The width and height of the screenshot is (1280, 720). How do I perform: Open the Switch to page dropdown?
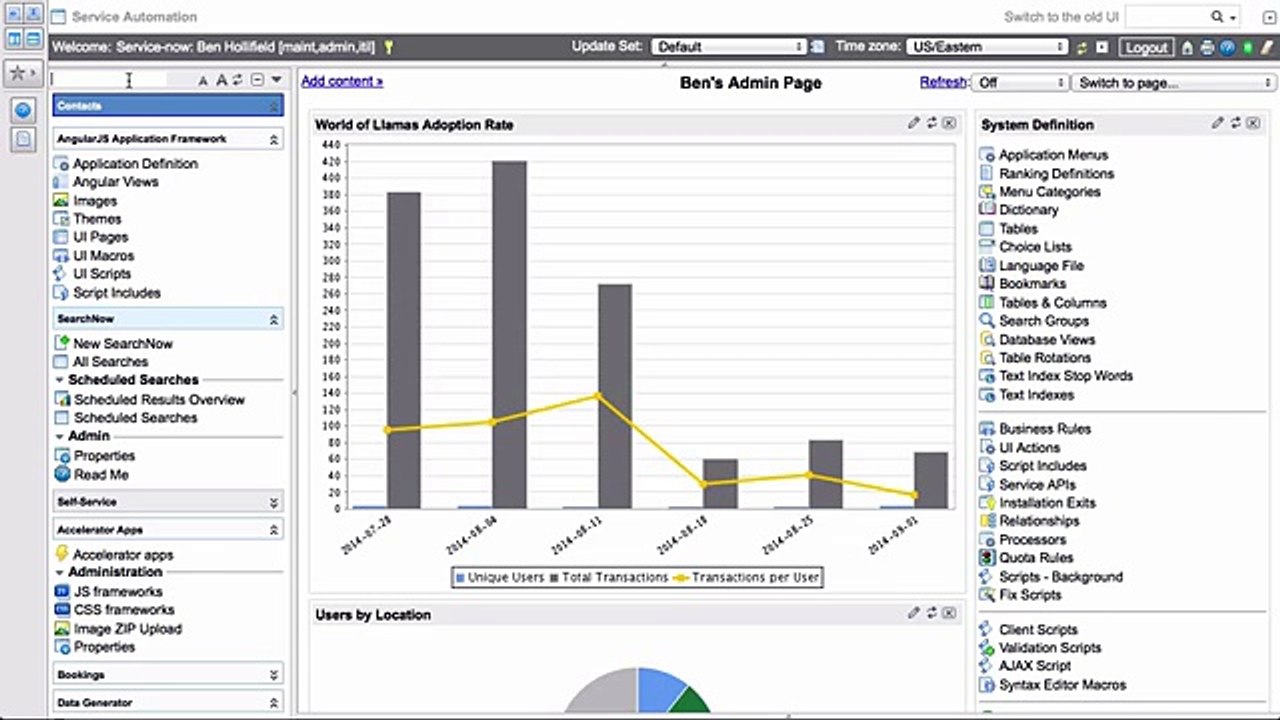(x=1174, y=83)
